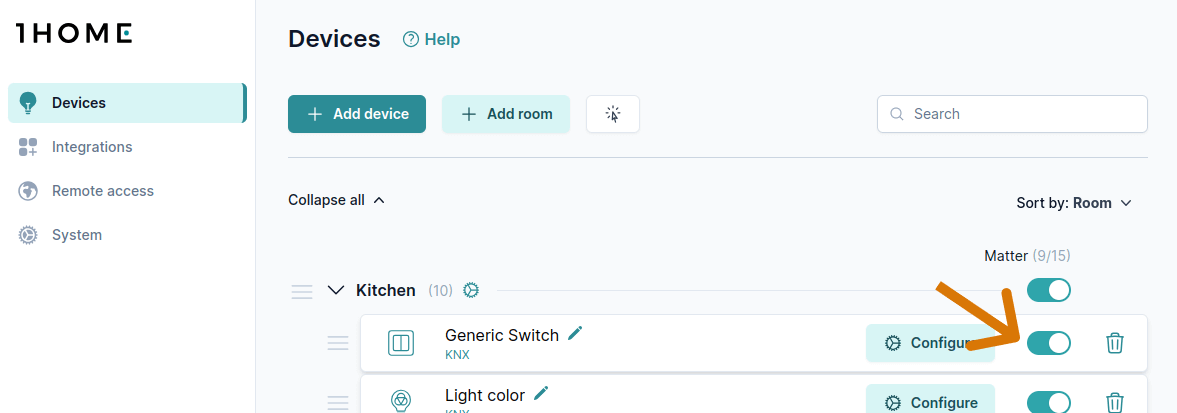
Task: Delete the Generic Switch device
Action: (x=1115, y=343)
